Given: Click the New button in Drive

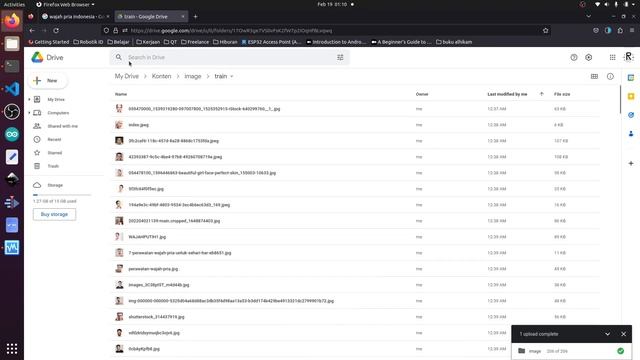Looking at the screenshot, I should pos(48,81).
